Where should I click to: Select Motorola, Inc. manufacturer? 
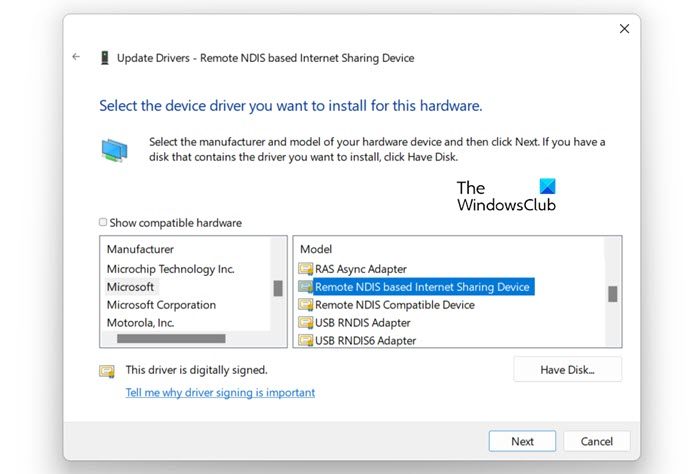click(x=140, y=323)
